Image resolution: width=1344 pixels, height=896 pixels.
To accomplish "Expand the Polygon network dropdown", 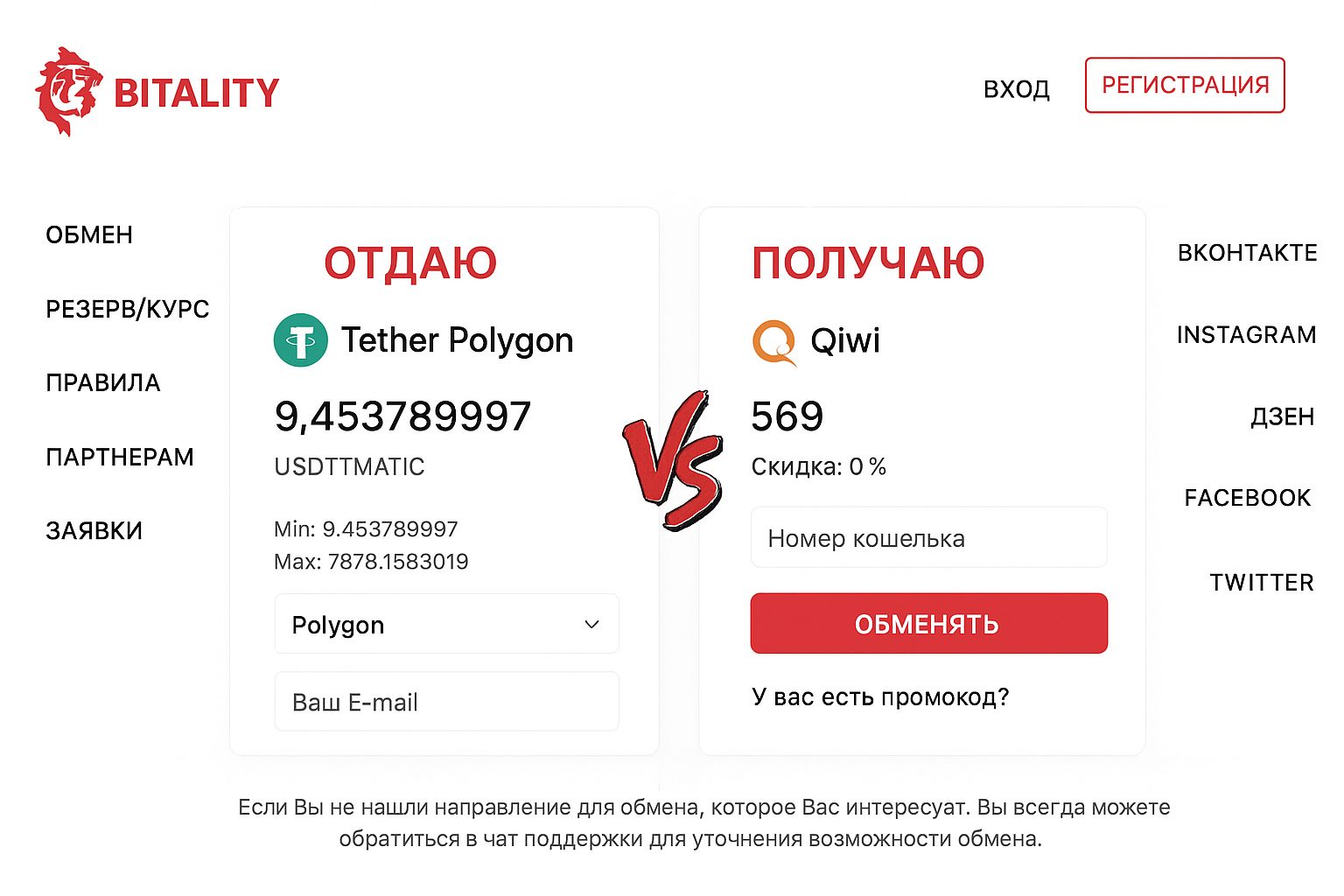I will [446, 624].
